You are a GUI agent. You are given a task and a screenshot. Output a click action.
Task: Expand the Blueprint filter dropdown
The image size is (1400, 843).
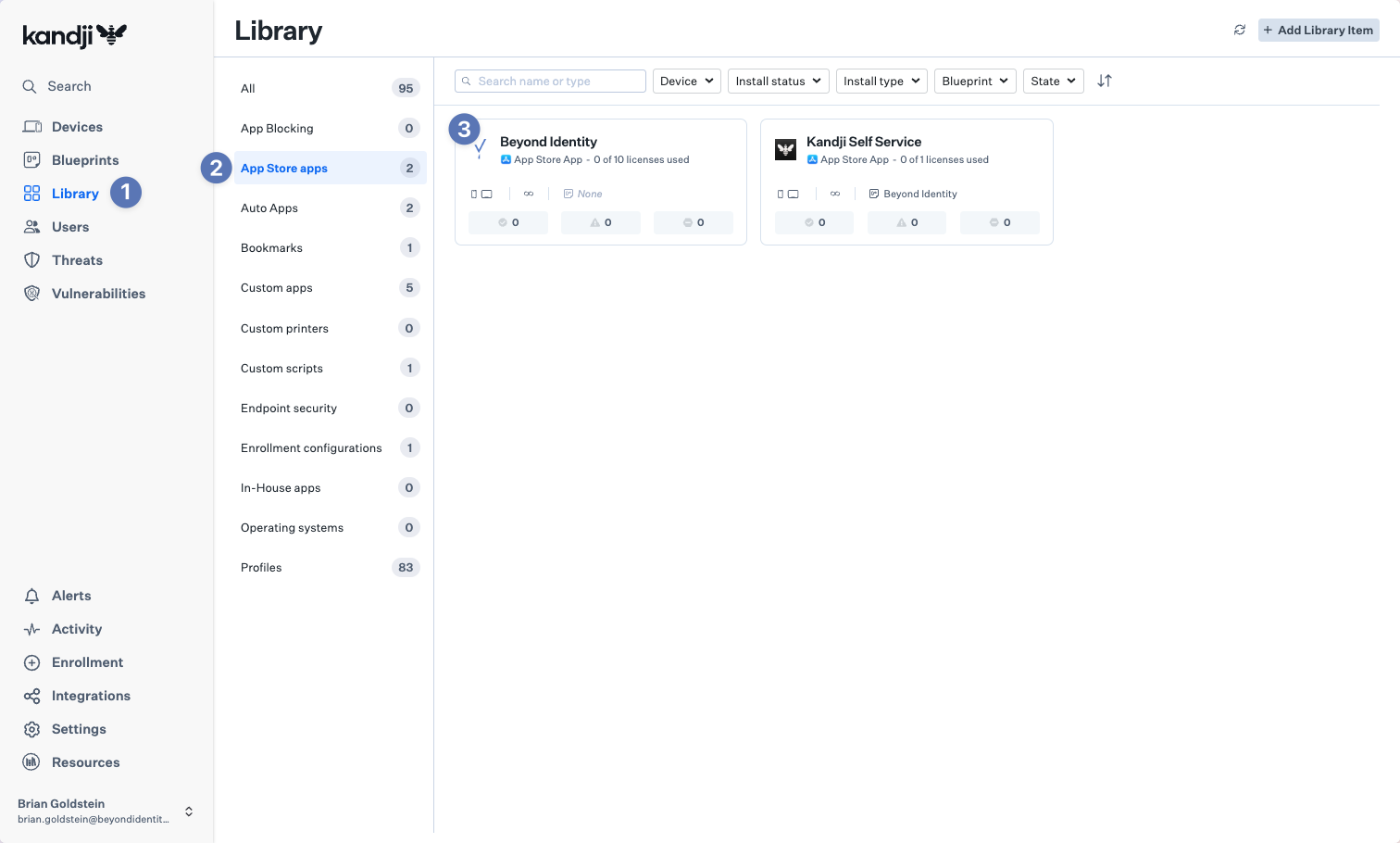974,82
